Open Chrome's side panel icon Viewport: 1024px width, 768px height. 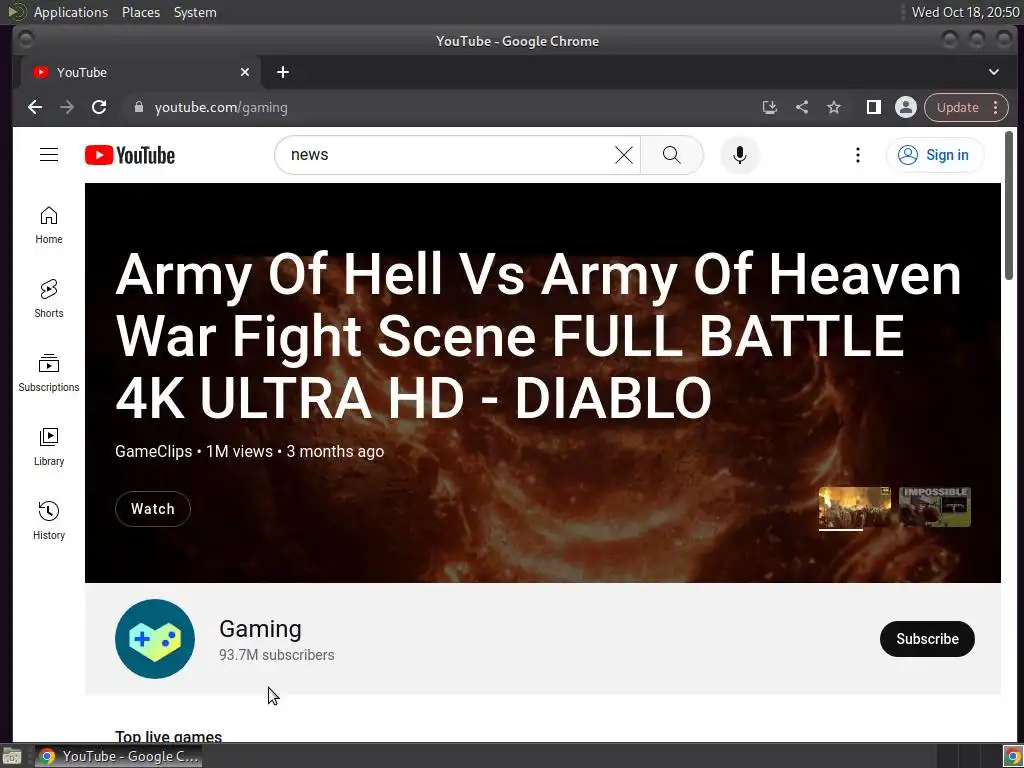click(x=873, y=107)
